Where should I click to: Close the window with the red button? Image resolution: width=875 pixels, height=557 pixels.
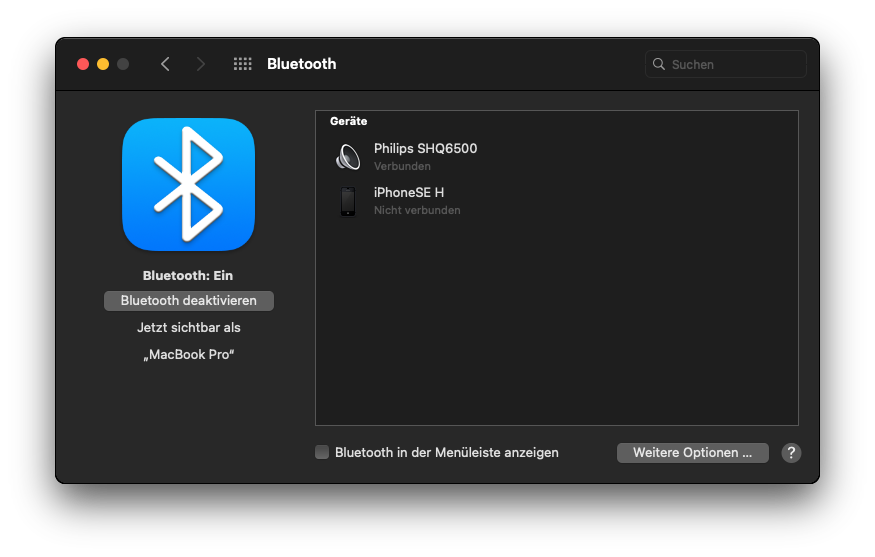83,64
